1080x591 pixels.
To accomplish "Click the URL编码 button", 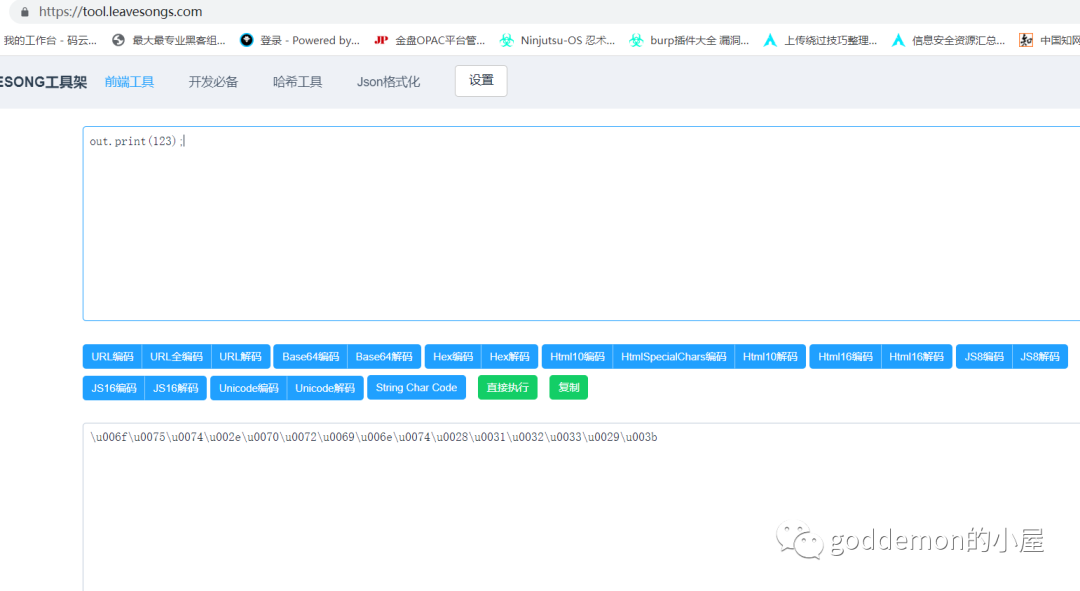I will pos(112,357).
